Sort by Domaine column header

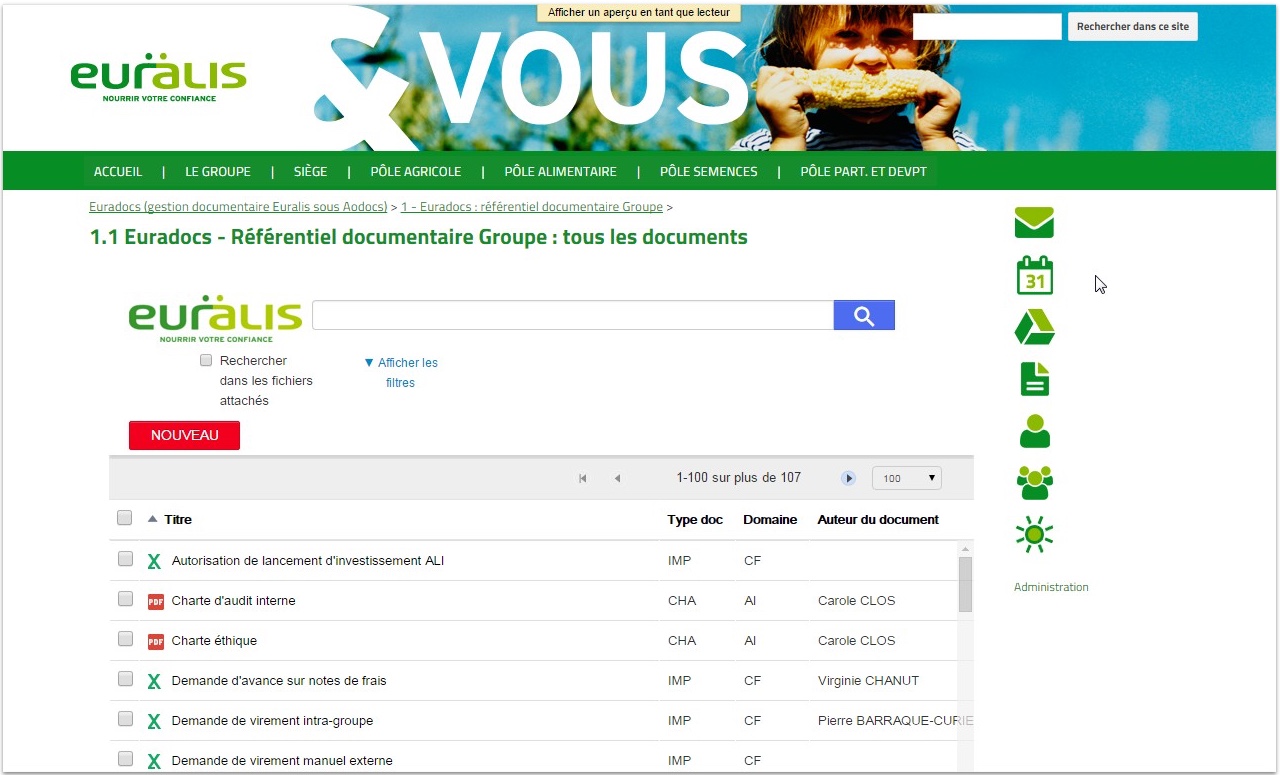[x=770, y=519]
